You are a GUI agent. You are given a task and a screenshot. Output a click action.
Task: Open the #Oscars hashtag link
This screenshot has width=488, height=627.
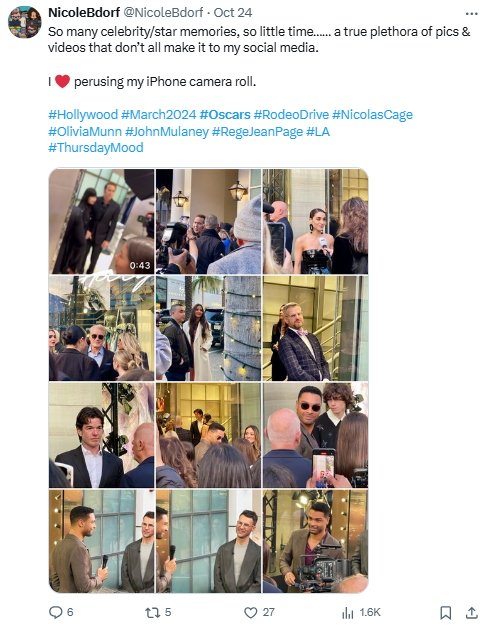225,115
